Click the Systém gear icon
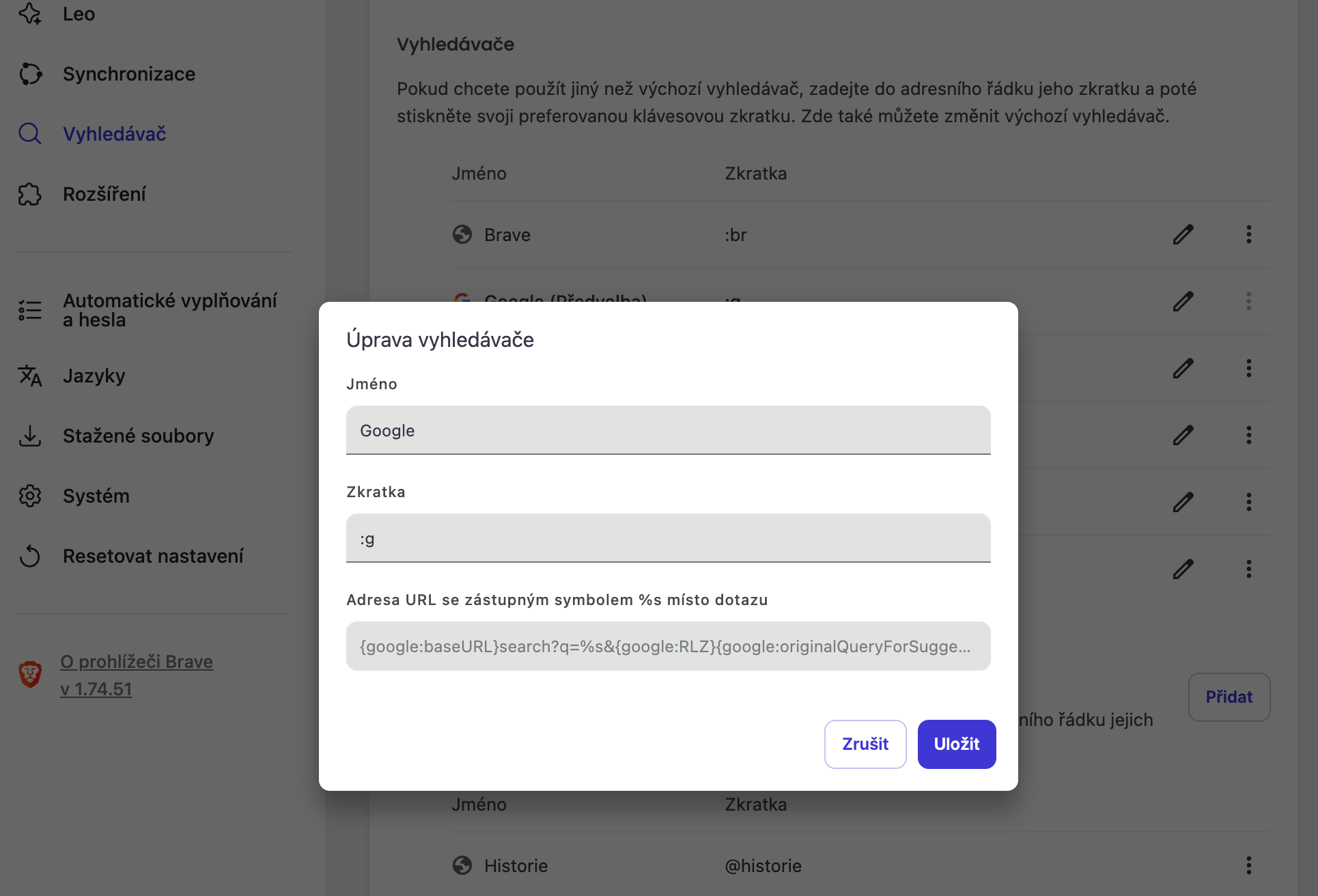 30,496
